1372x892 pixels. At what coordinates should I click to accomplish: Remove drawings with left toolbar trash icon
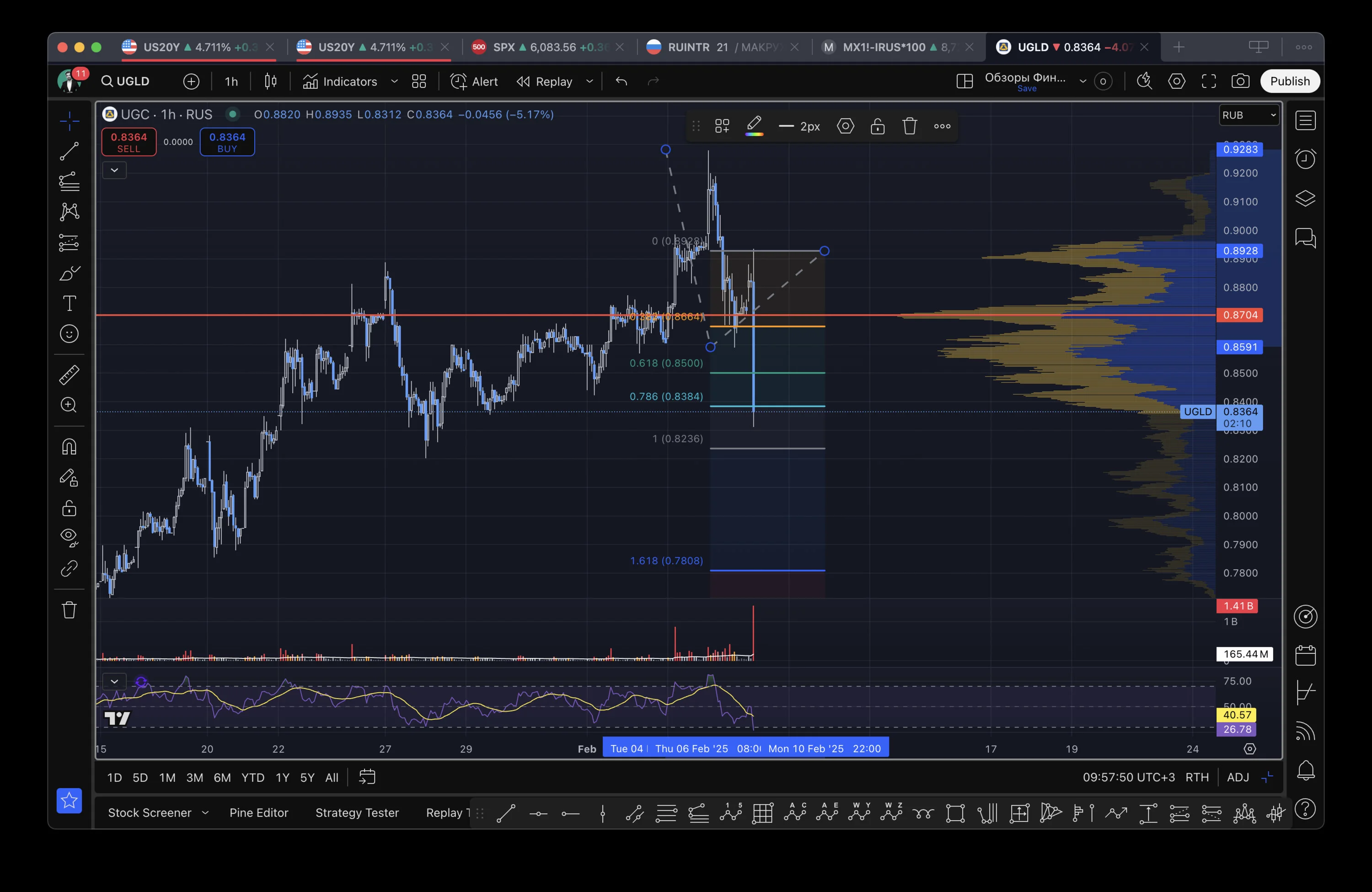click(x=69, y=609)
